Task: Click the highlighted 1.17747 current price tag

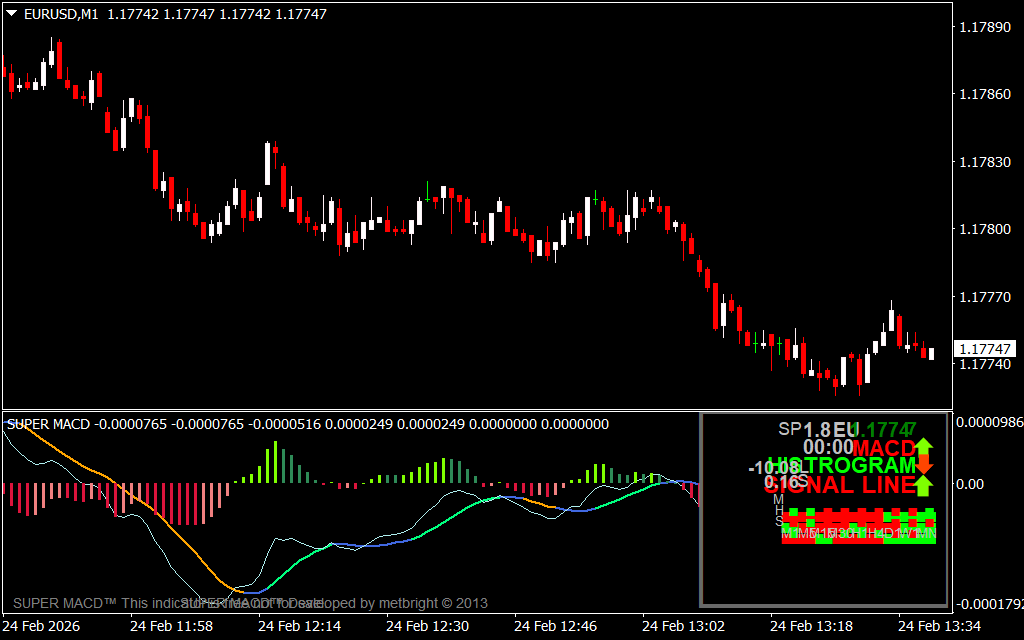Action: pos(985,349)
